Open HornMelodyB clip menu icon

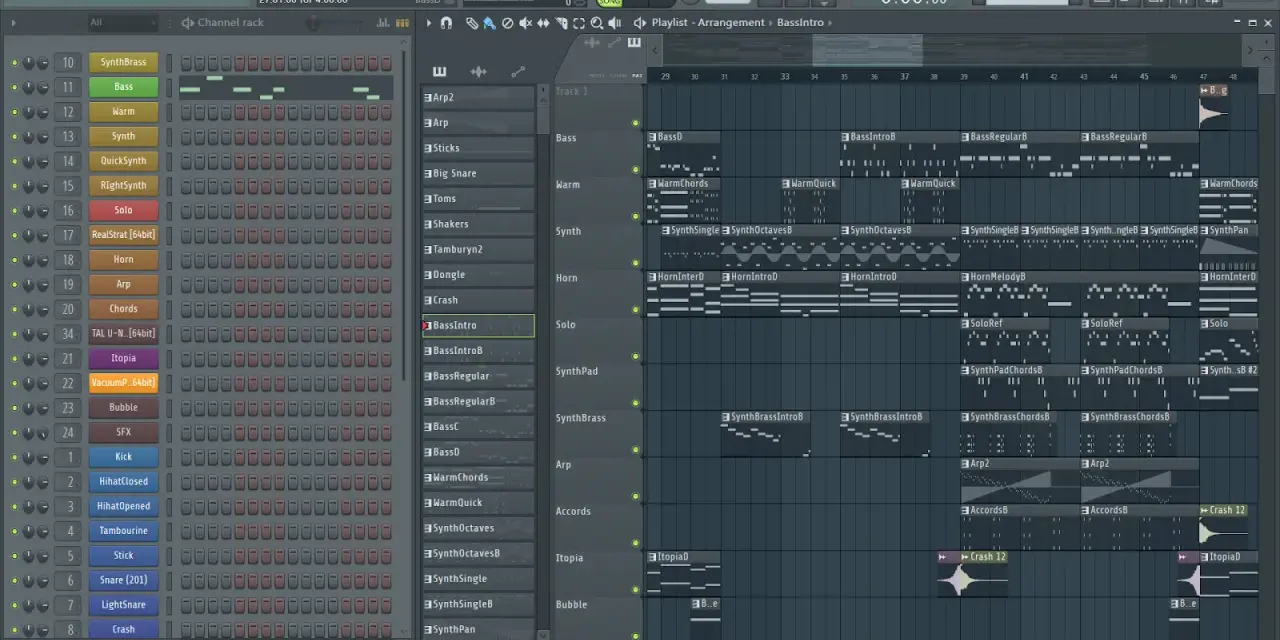pyautogui.click(x=965, y=277)
